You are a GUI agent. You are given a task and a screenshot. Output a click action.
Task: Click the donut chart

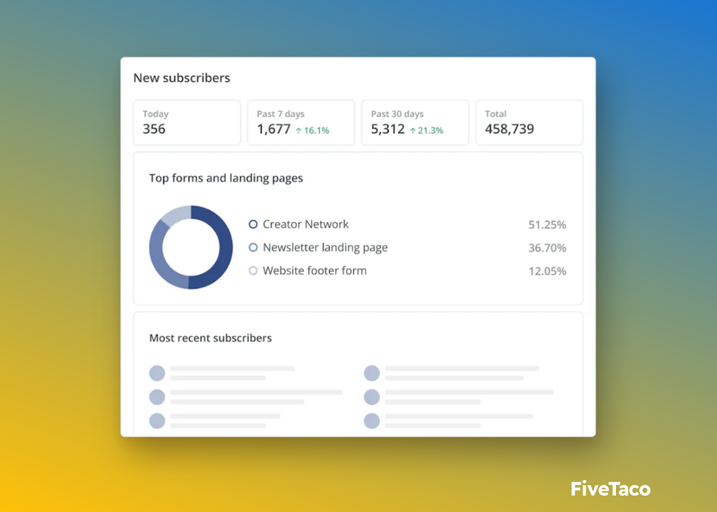click(191, 247)
